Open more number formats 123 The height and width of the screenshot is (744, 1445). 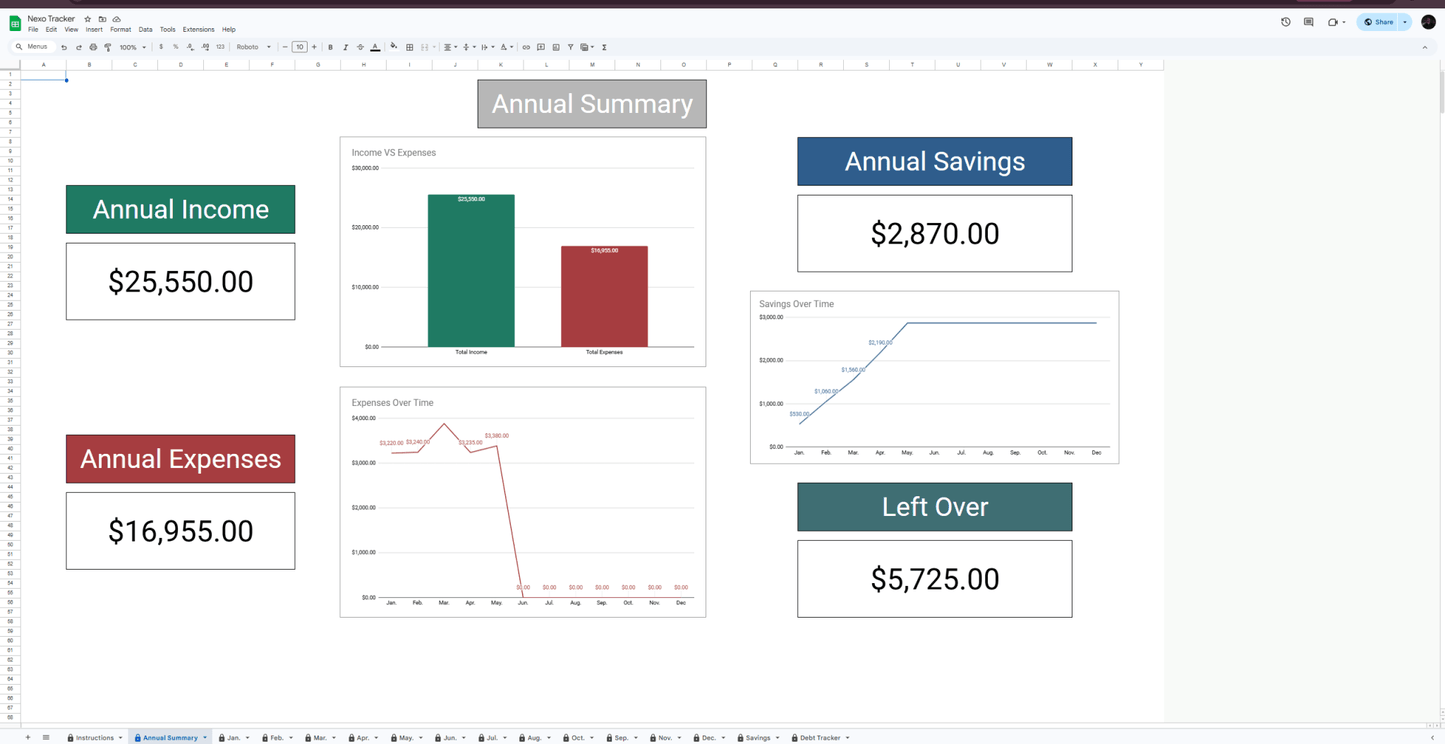pos(220,47)
